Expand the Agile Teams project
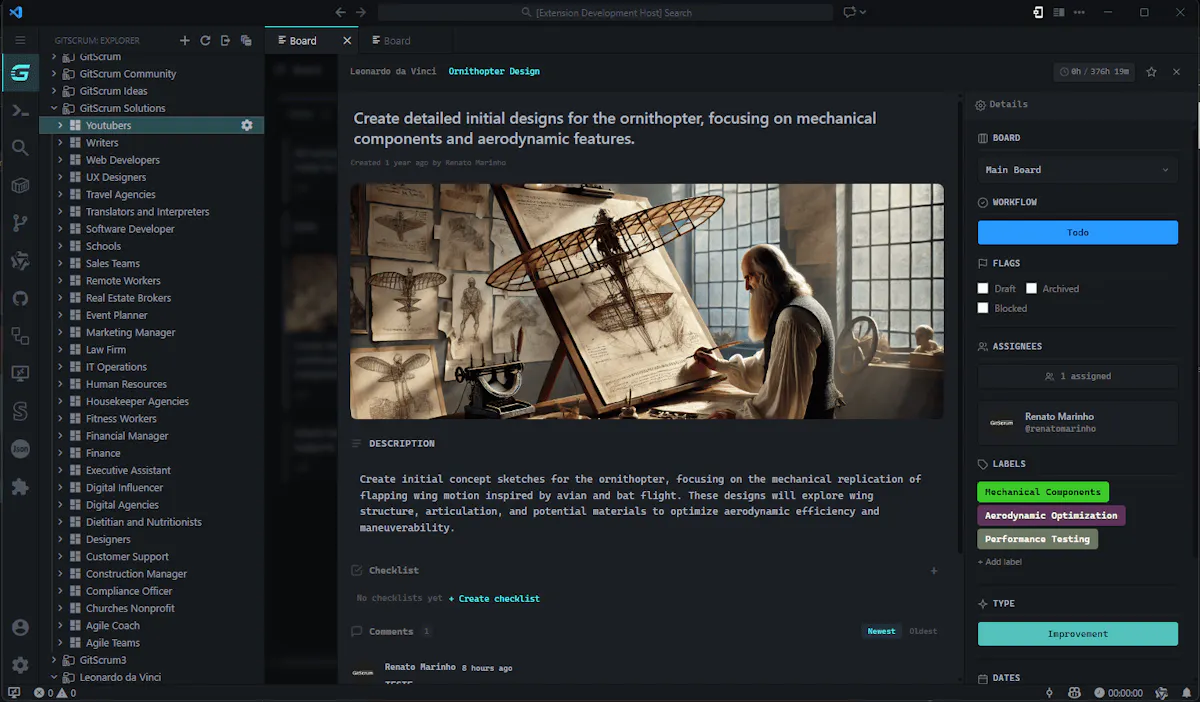Viewport: 1200px width, 702px height. pyautogui.click(x=60, y=643)
